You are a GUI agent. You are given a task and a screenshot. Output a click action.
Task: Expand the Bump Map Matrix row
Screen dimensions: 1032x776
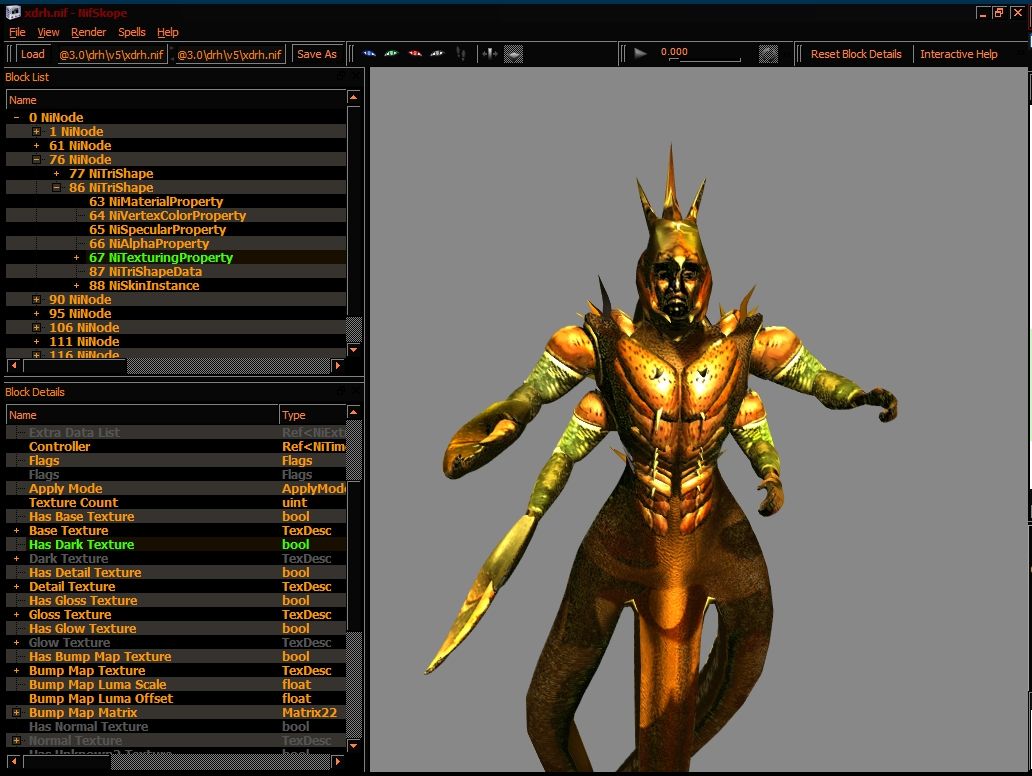tap(16, 713)
